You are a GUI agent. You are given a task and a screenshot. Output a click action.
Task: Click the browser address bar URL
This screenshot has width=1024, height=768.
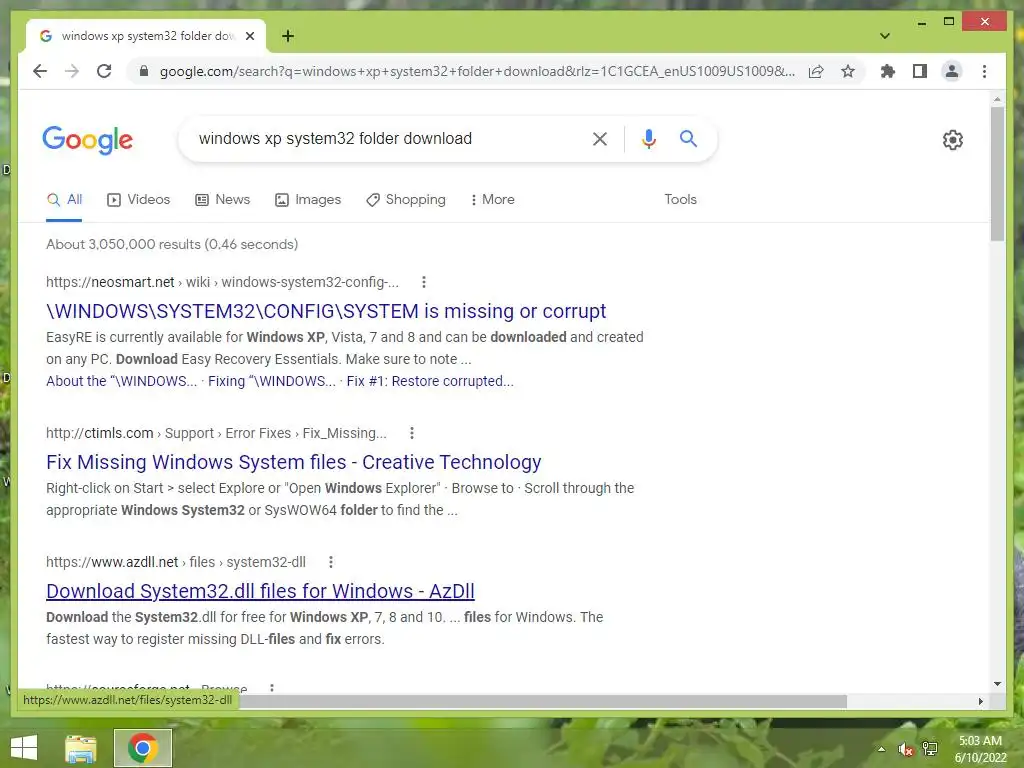pos(477,71)
